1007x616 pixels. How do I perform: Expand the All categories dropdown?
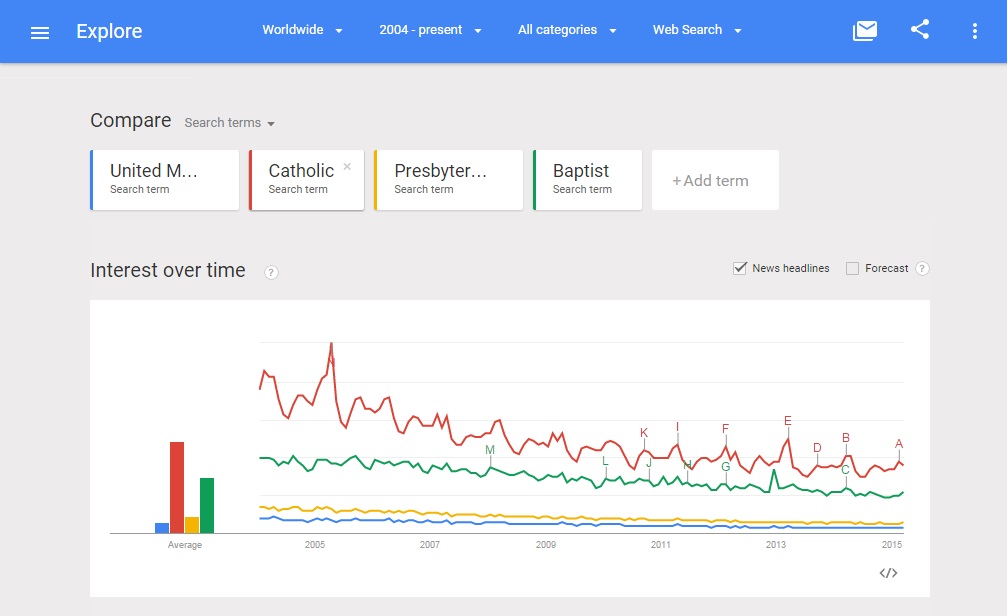point(567,30)
